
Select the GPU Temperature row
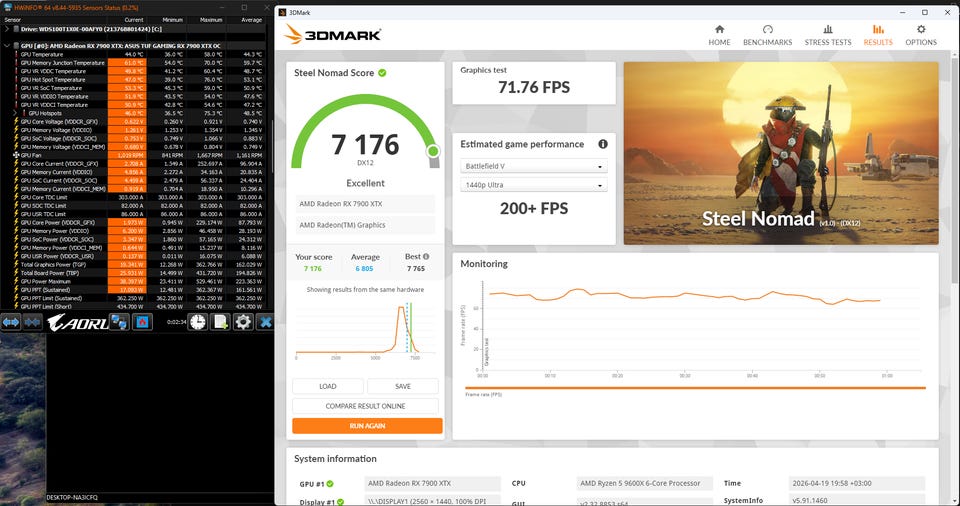coord(132,54)
